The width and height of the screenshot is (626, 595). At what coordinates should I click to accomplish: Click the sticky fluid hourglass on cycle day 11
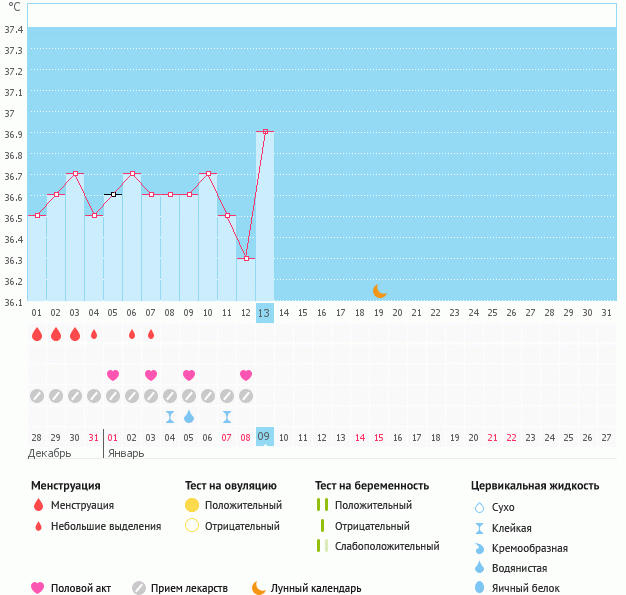227,416
